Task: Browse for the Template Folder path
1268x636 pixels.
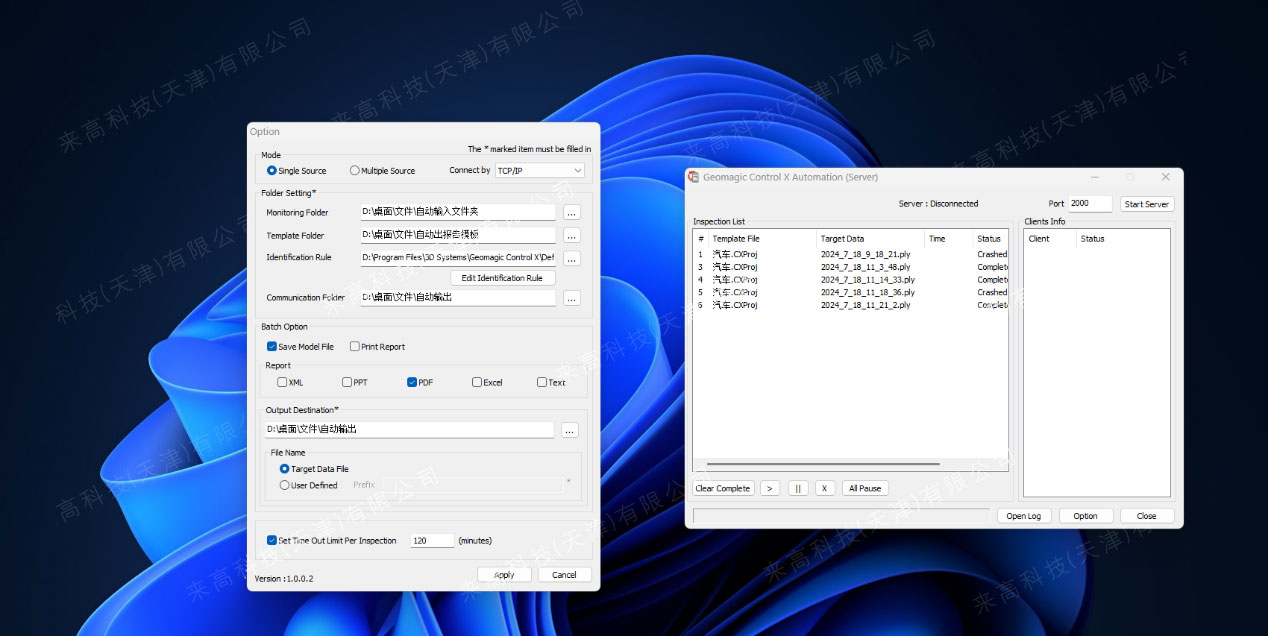Action: tap(571, 235)
